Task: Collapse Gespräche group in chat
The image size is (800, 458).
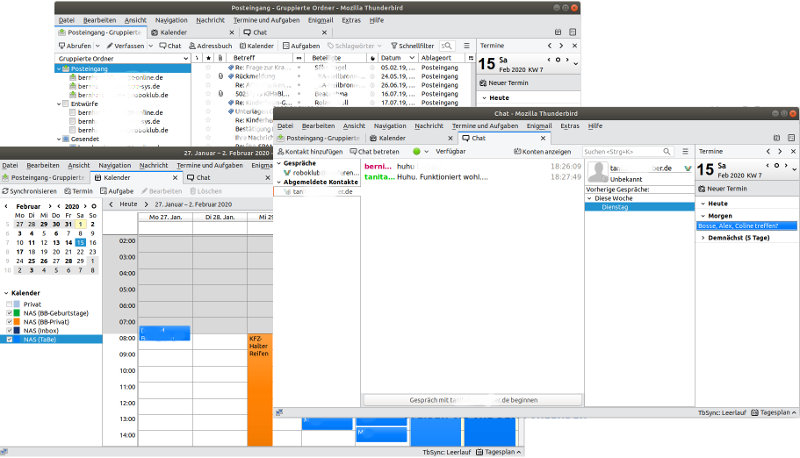Action: pos(279,163)
